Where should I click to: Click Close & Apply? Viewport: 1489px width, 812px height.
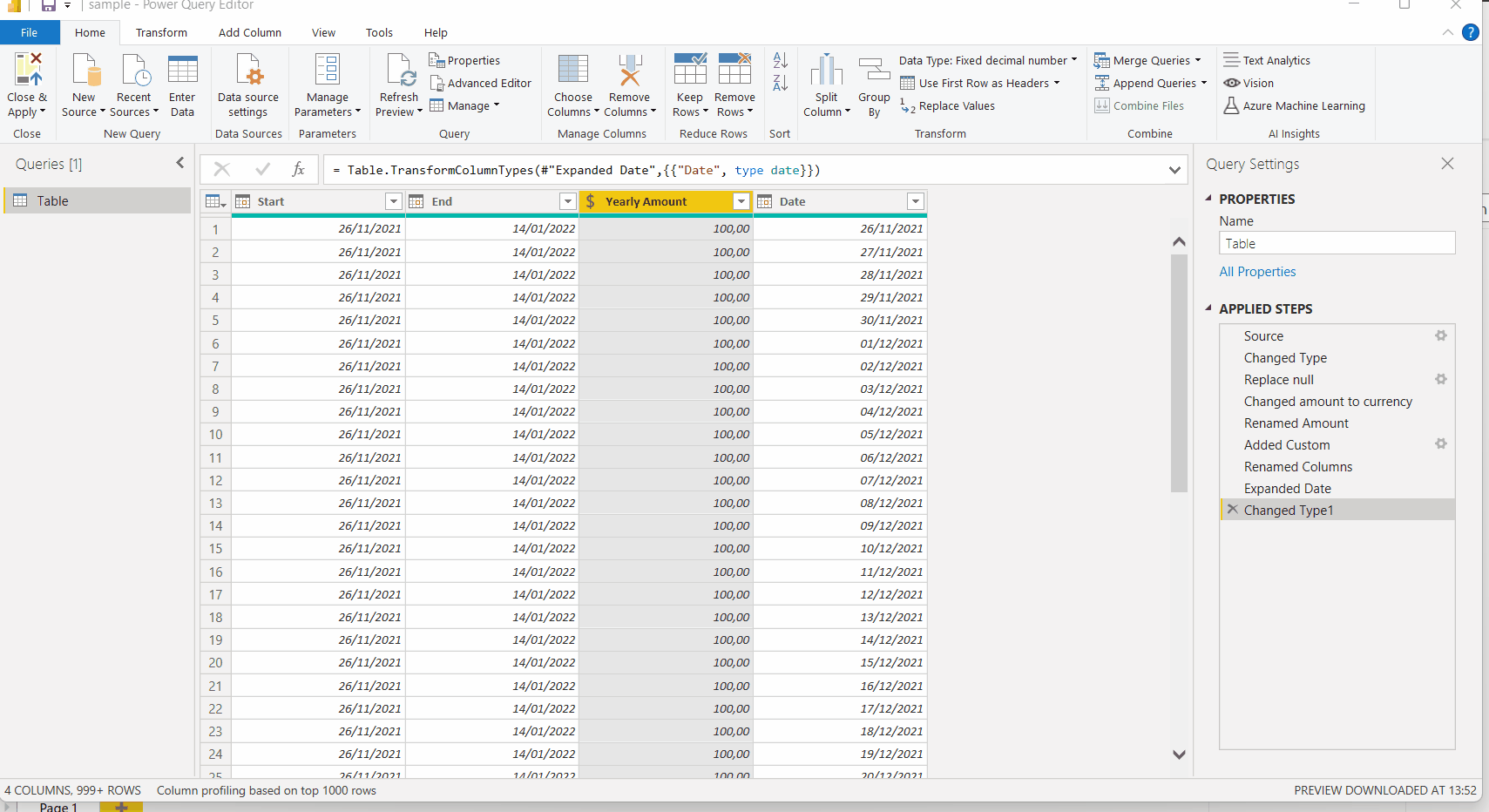coord(27,85)
